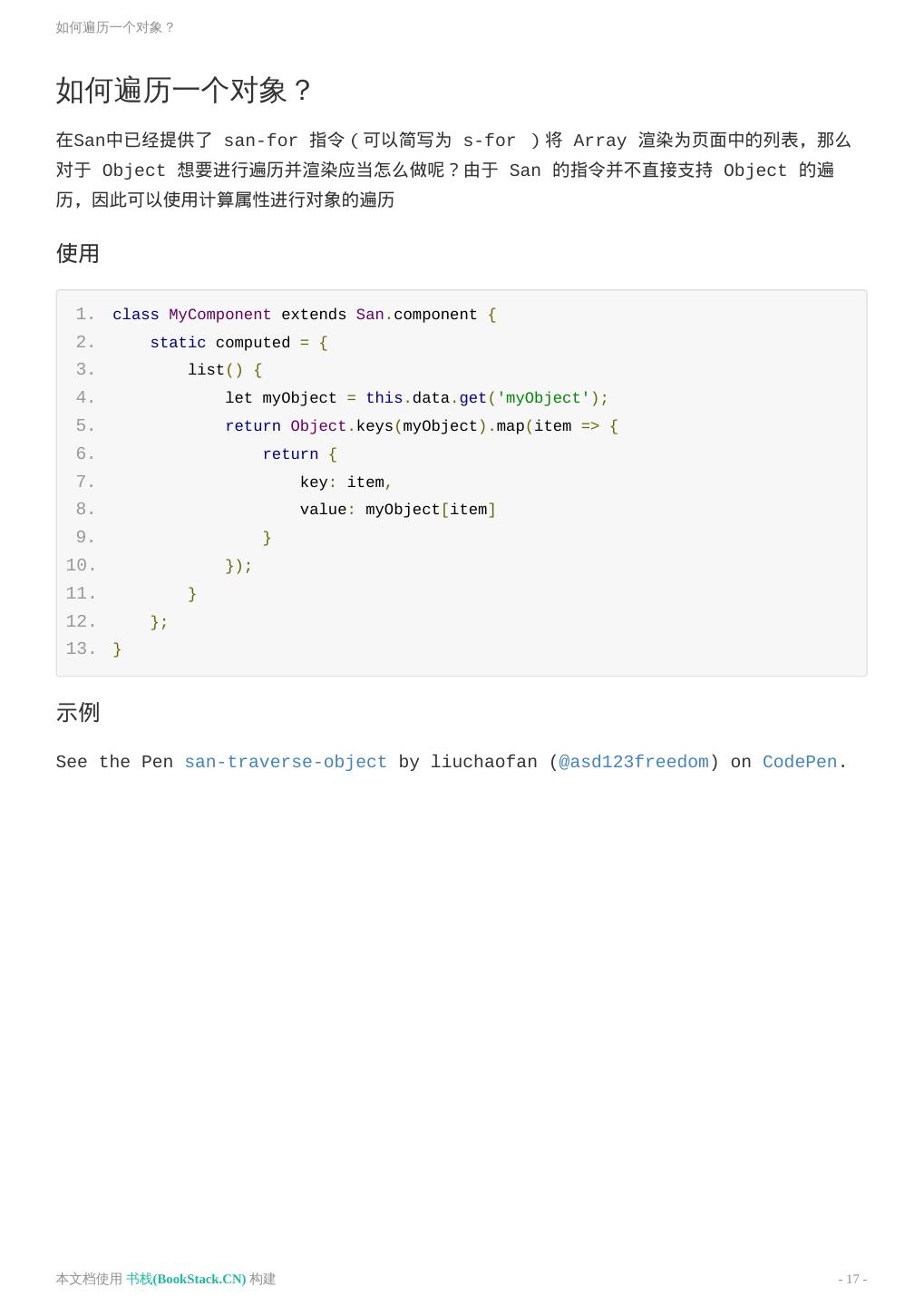The image size is (924, 1306).
Task: Click the small header text at page top
Action: pyautogui.click(x=115, y=27)
